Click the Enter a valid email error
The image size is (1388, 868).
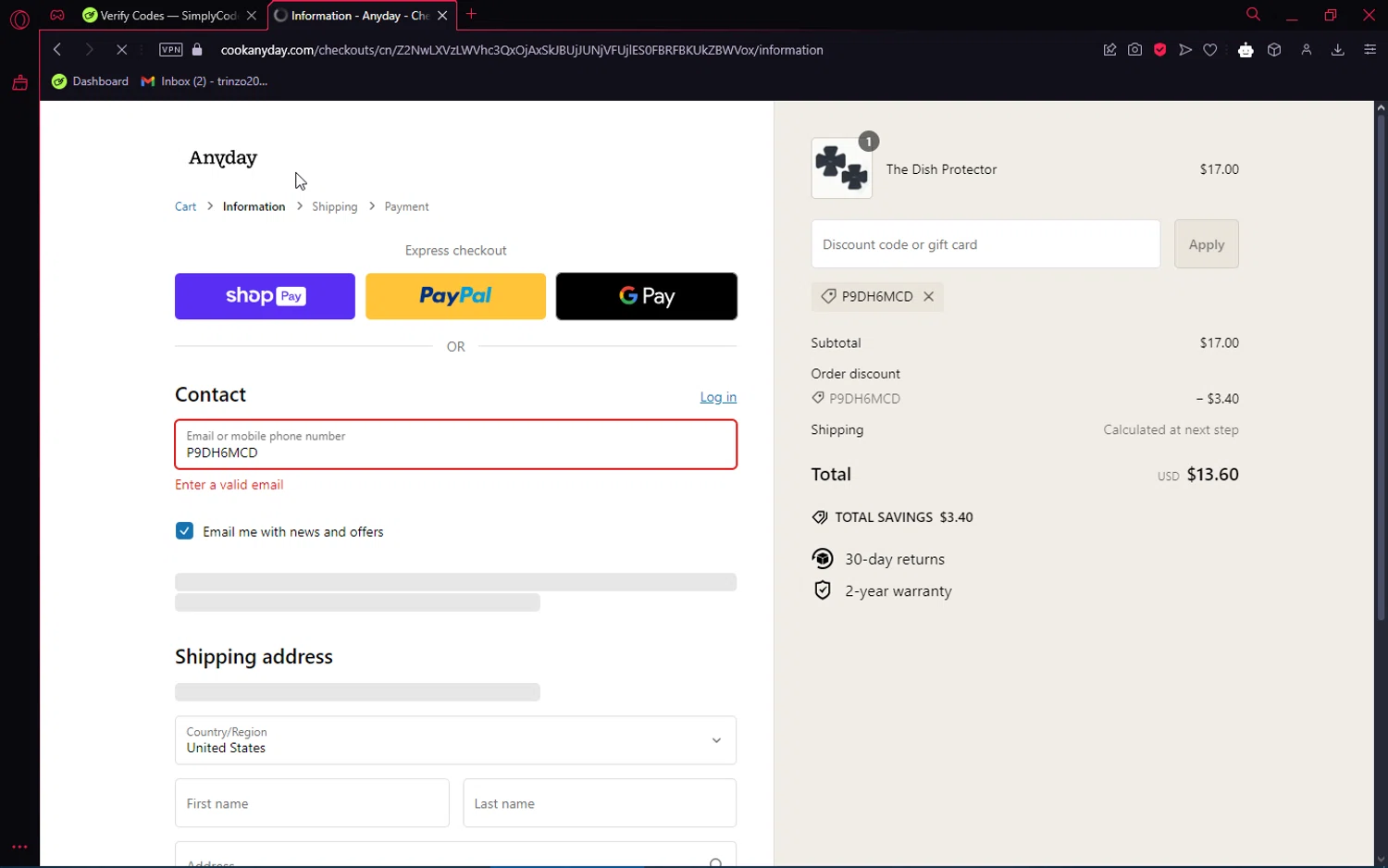[229, 485]
